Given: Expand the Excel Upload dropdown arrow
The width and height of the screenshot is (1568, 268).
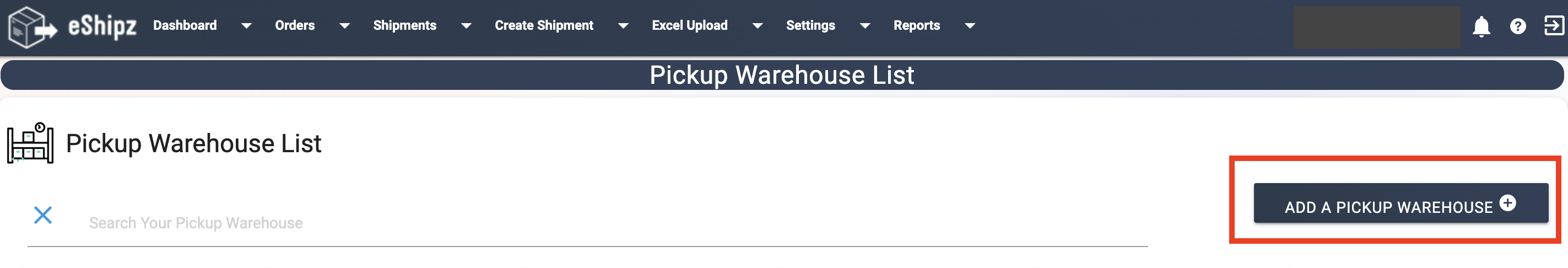Looking at the screenshot, I should [x=757, y=25].
